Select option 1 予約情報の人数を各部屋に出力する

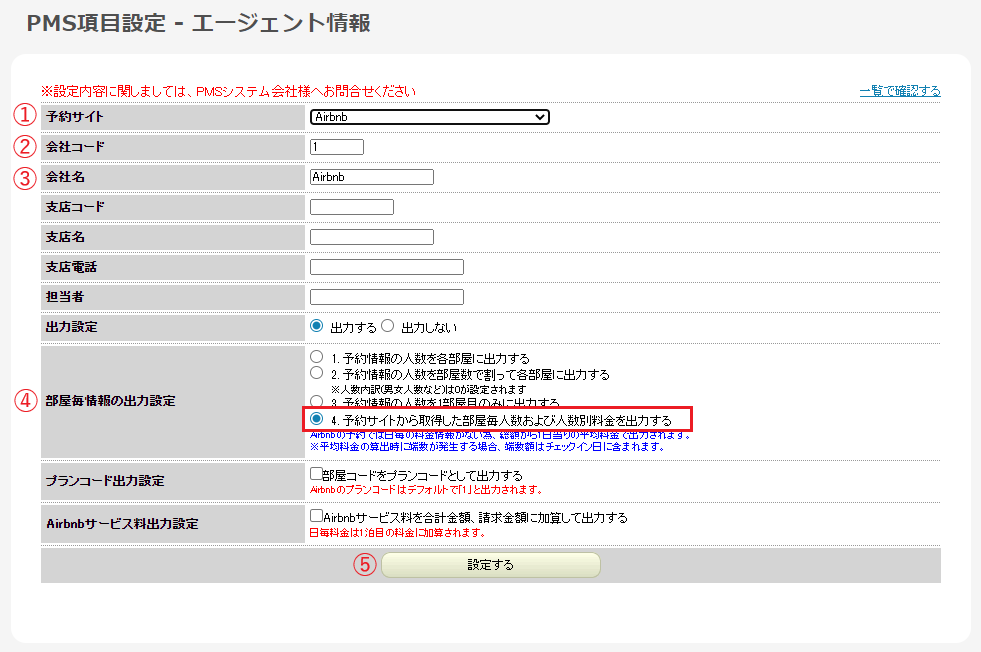click(x=317, y=357)
